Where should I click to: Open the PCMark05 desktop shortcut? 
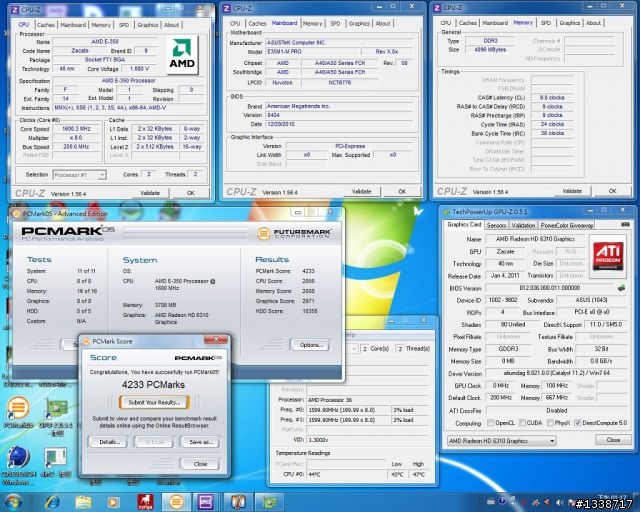tap(18, 412)
